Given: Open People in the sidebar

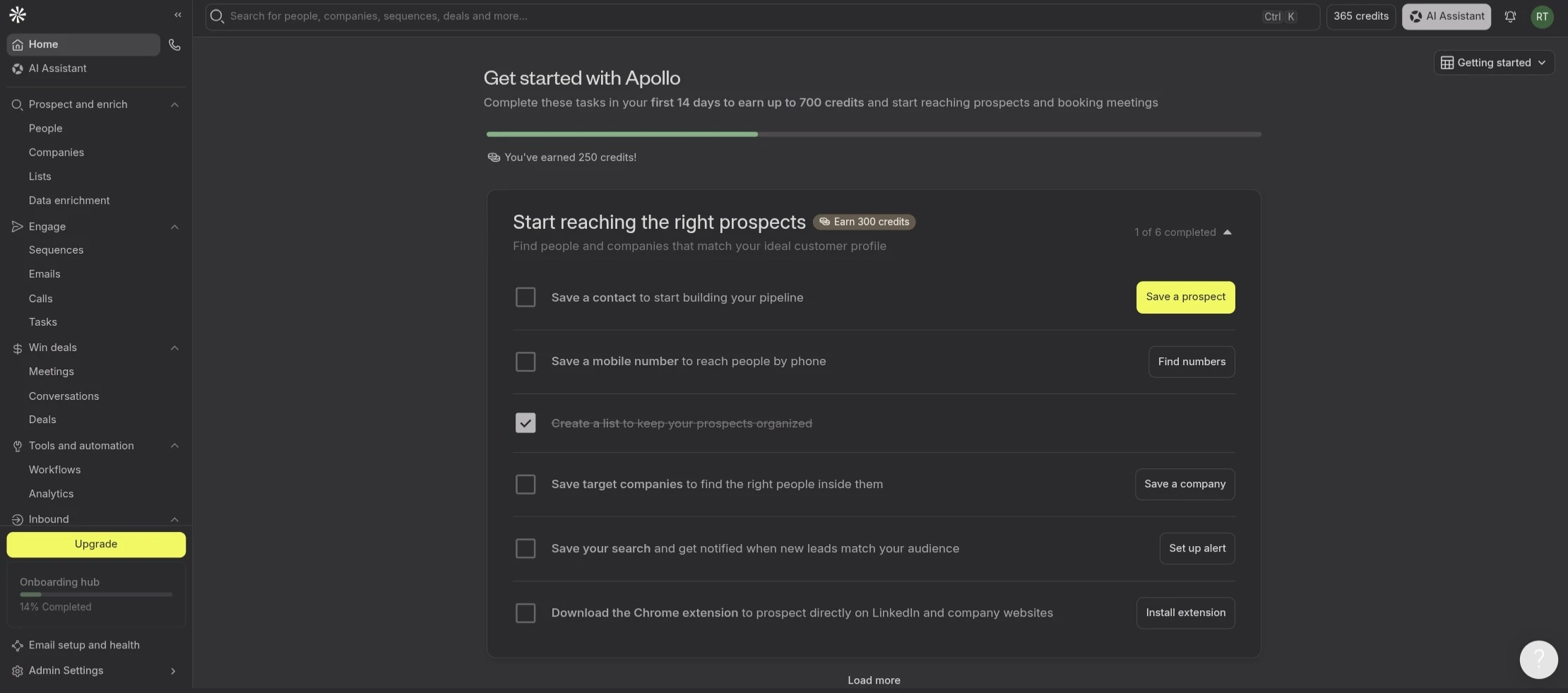Looking at the screenshot, I should pos(45,129).
